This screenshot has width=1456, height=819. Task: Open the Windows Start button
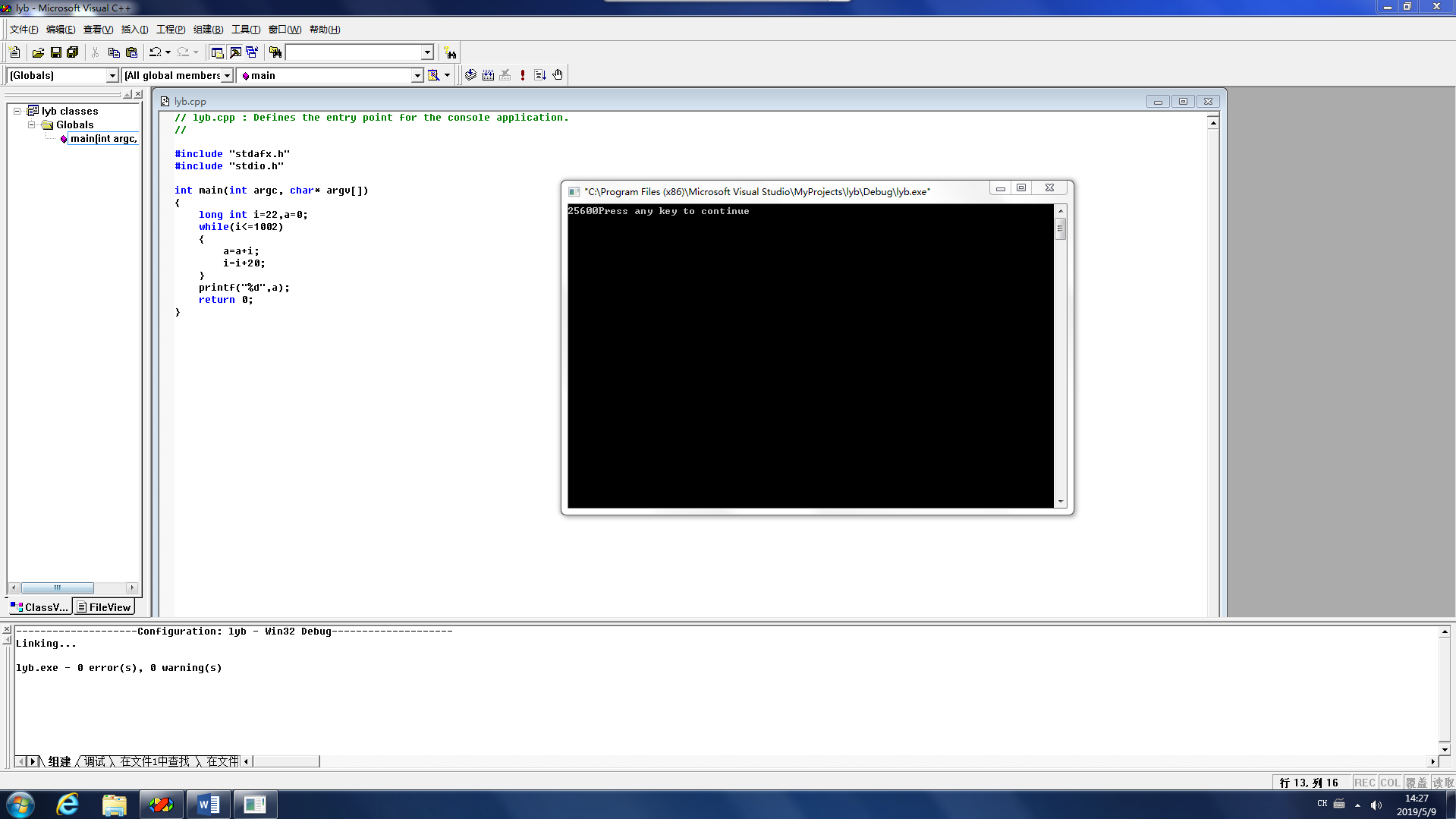(20, 805)
